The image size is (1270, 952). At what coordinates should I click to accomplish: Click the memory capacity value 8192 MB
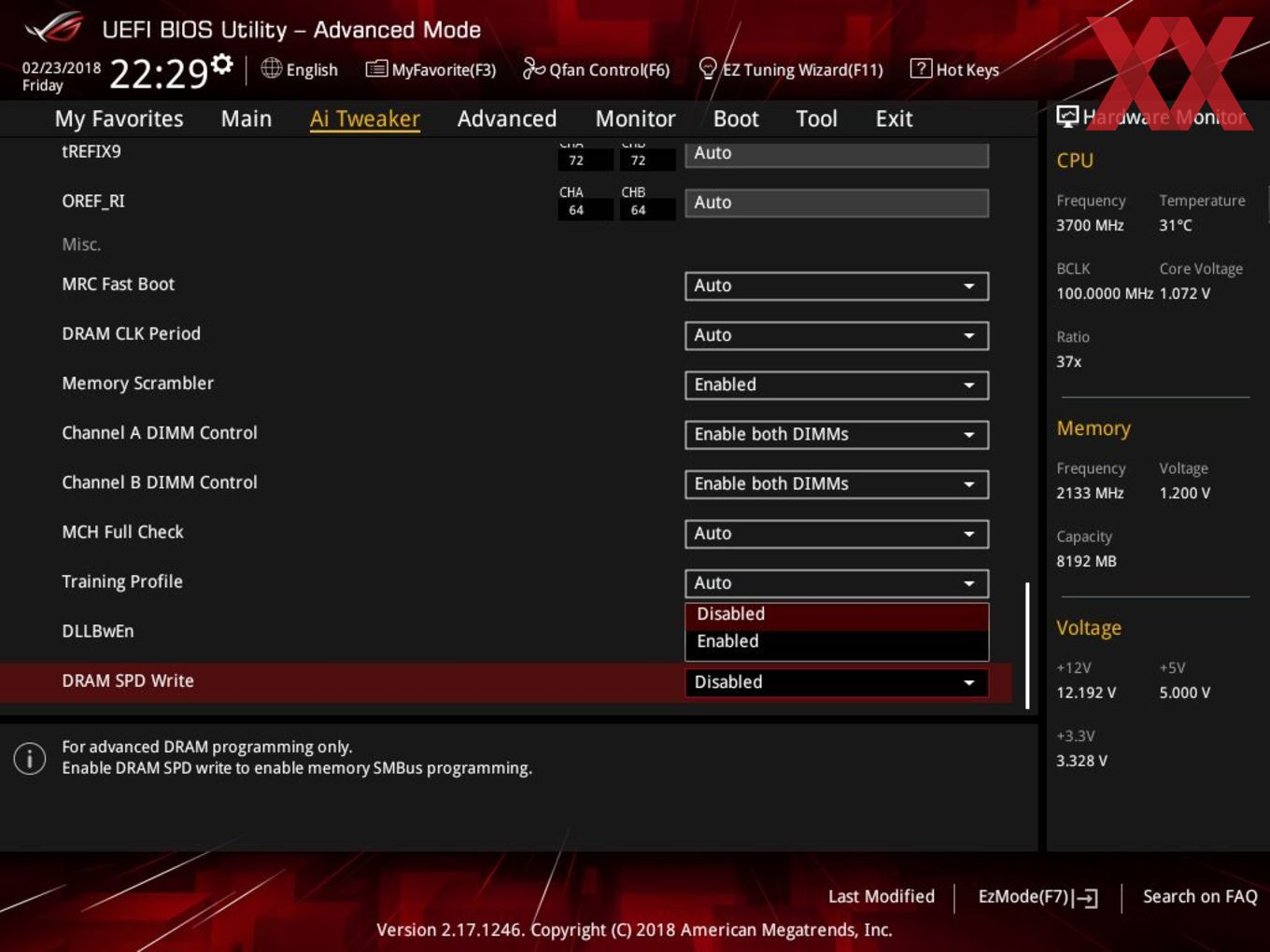[1086, 561]
